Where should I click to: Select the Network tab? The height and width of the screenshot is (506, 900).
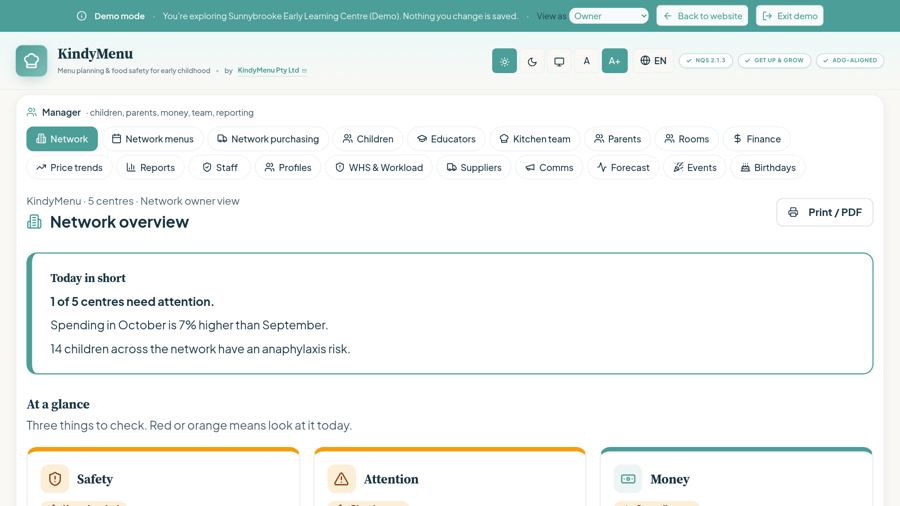(62, 139)
